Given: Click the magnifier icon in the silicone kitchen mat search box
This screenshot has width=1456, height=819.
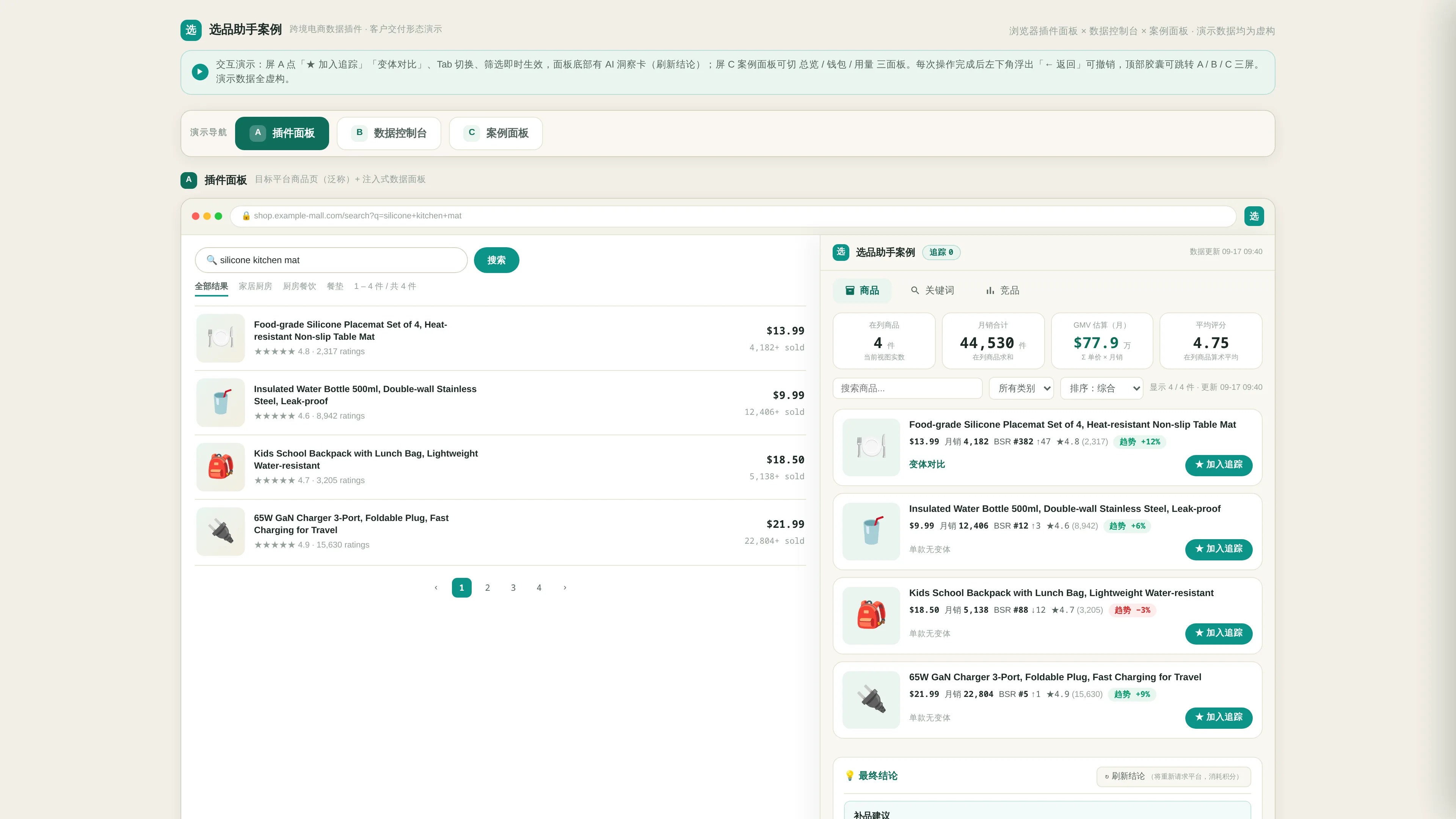Looking at the screenshot, I should pos(212,260).
